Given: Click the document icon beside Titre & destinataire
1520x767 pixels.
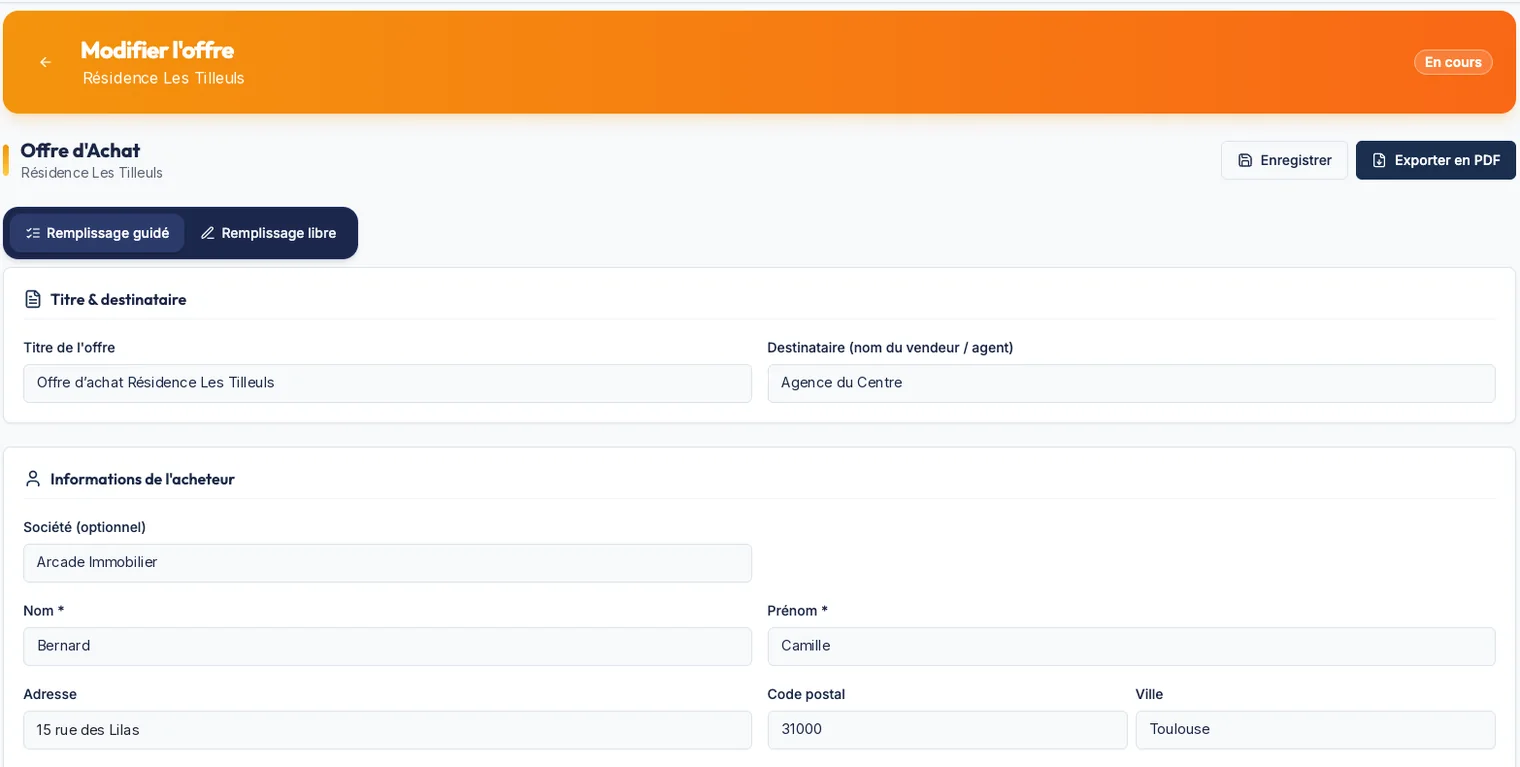Looking at the screenshot, I should pyautogui.click(x=33, y=299).
